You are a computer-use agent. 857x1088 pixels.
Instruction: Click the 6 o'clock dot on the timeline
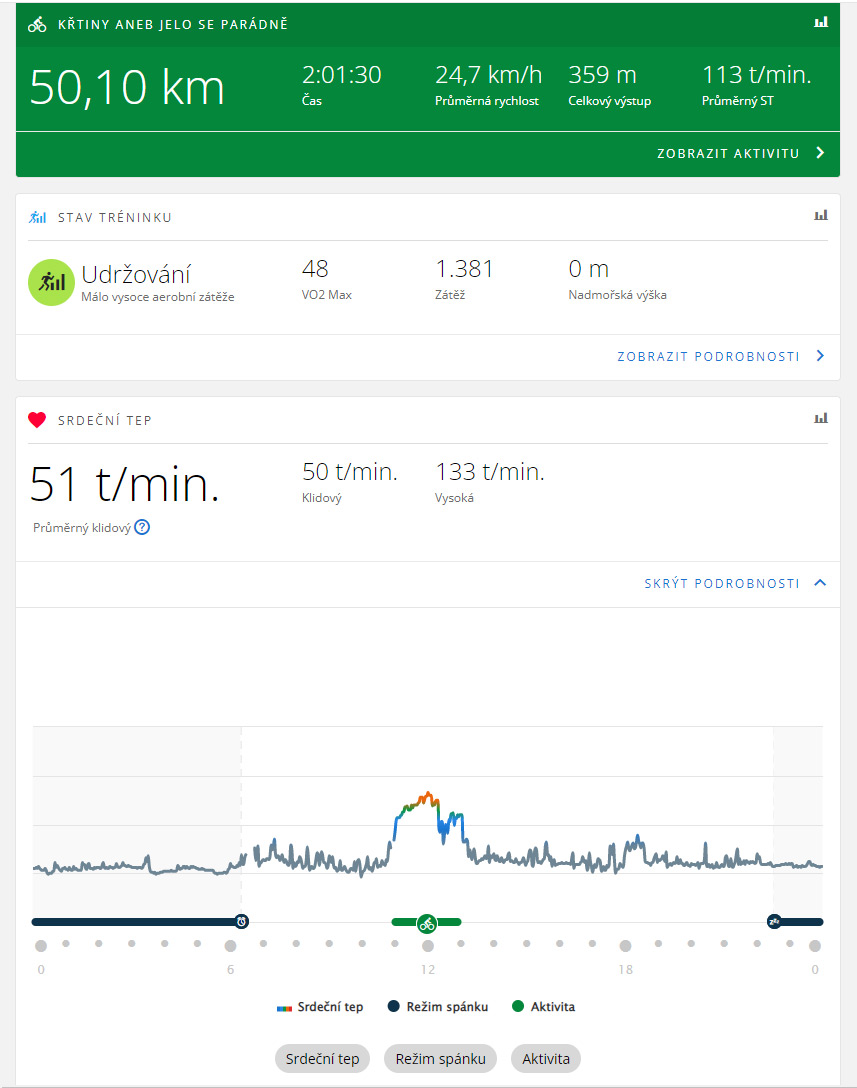[230, 946]
